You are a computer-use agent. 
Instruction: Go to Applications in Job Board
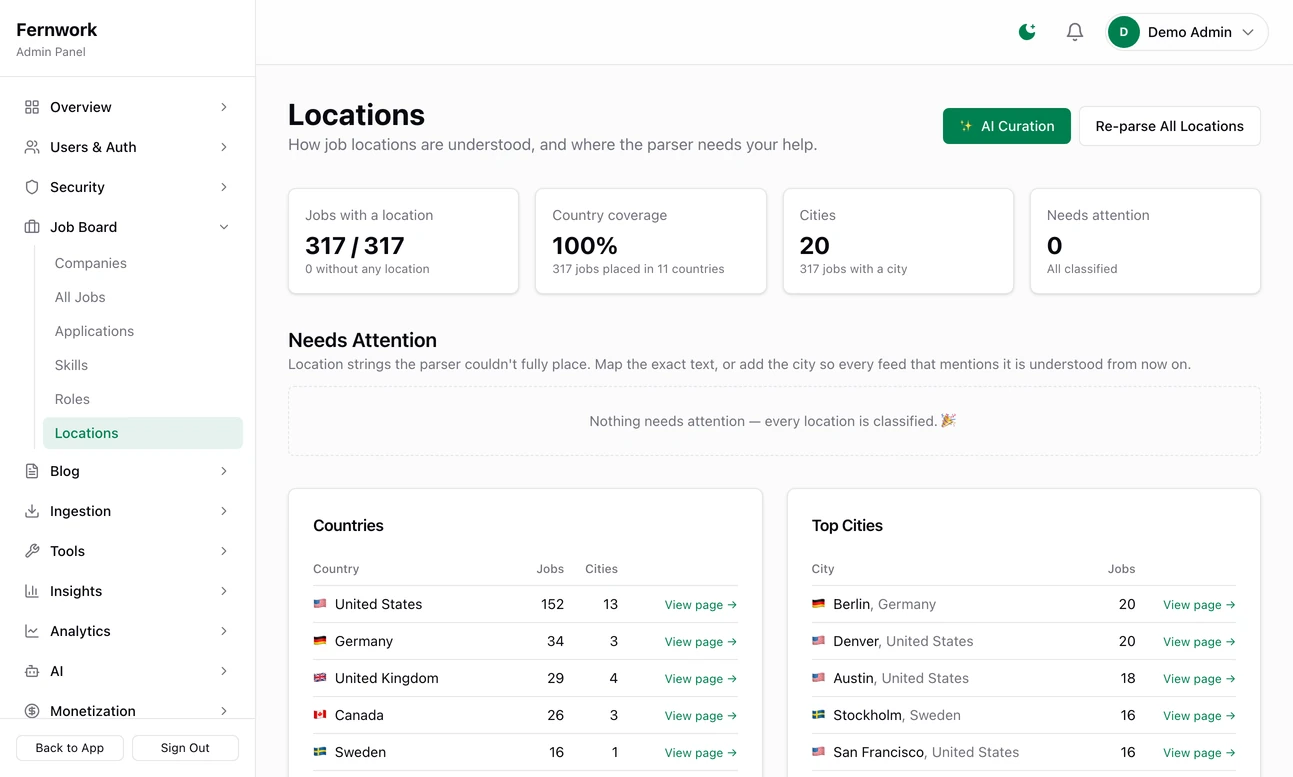(x=143, y=331)
